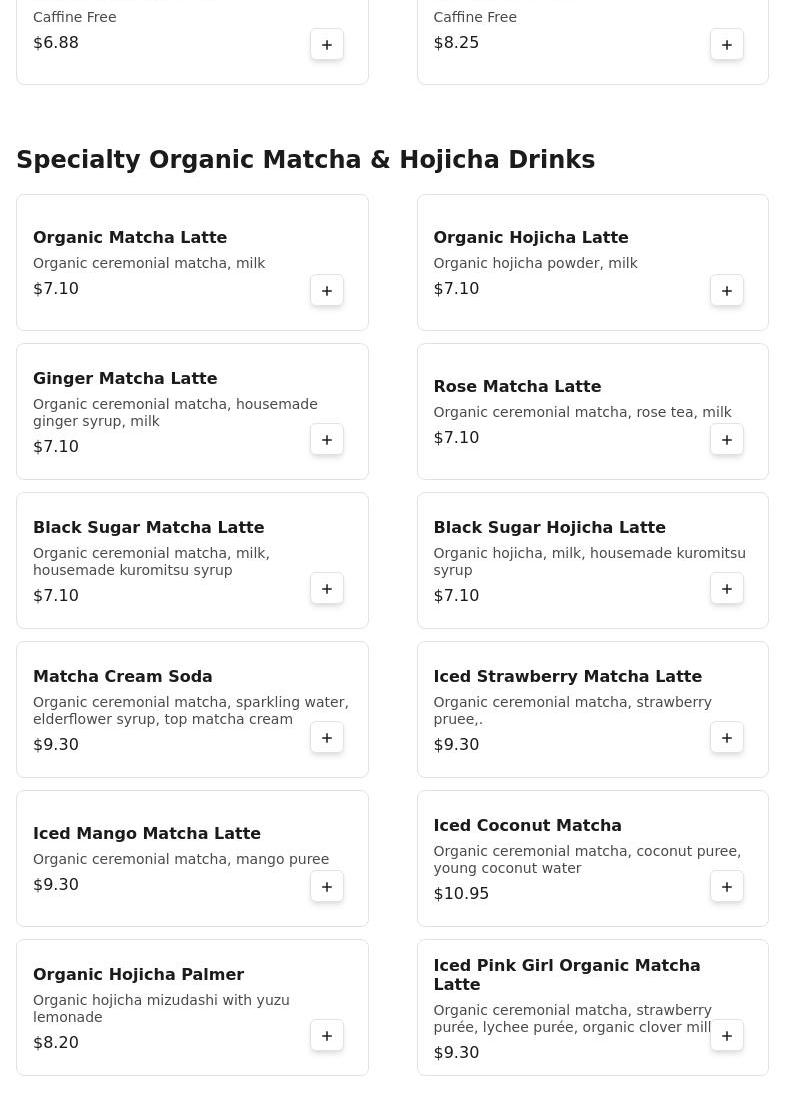This screenshot has width=785, height=1117.
Task: Add the $6.88 Caffine Free item
Action: [x=327, y=45]
